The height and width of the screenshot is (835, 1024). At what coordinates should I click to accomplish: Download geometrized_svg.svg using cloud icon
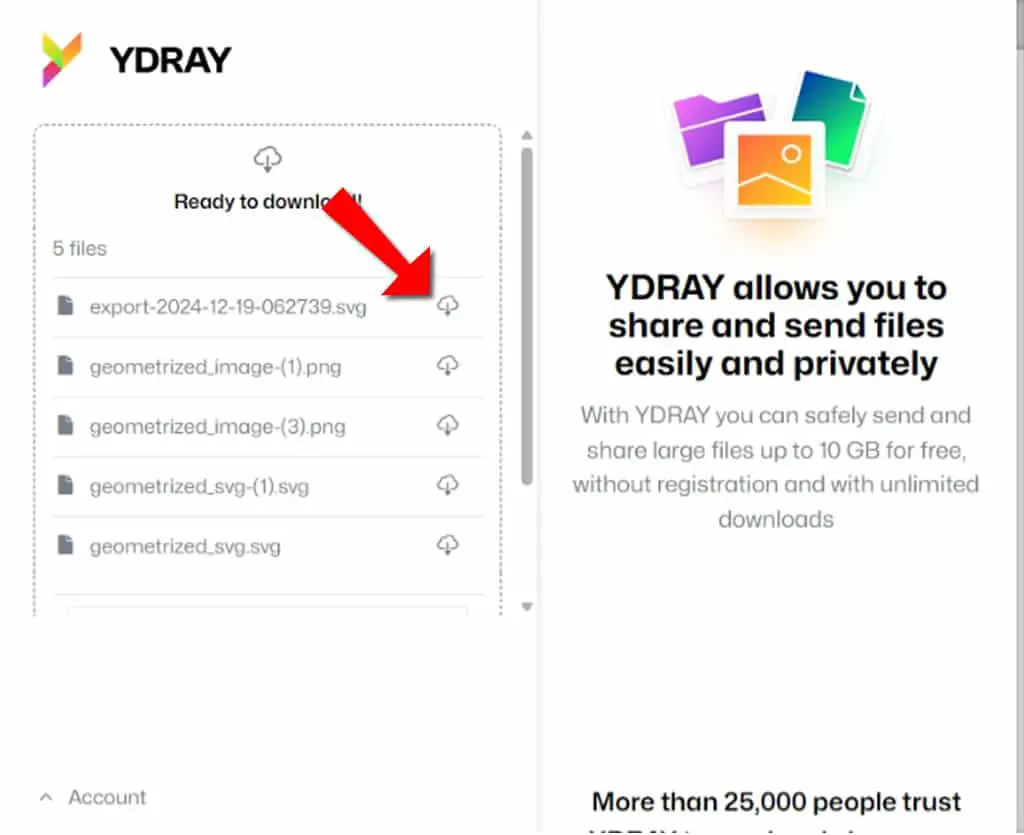coord(447,544)
